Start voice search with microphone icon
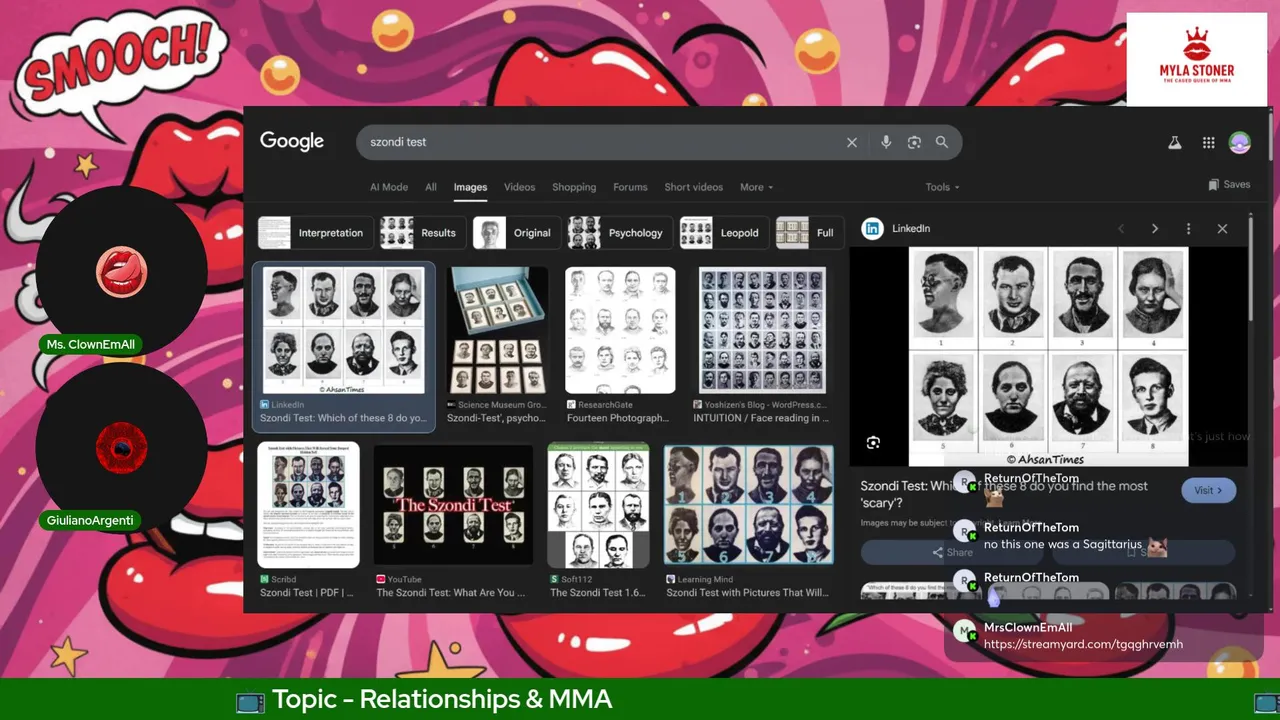Viewport: 1280px width, 720px height. click(886, 142)
